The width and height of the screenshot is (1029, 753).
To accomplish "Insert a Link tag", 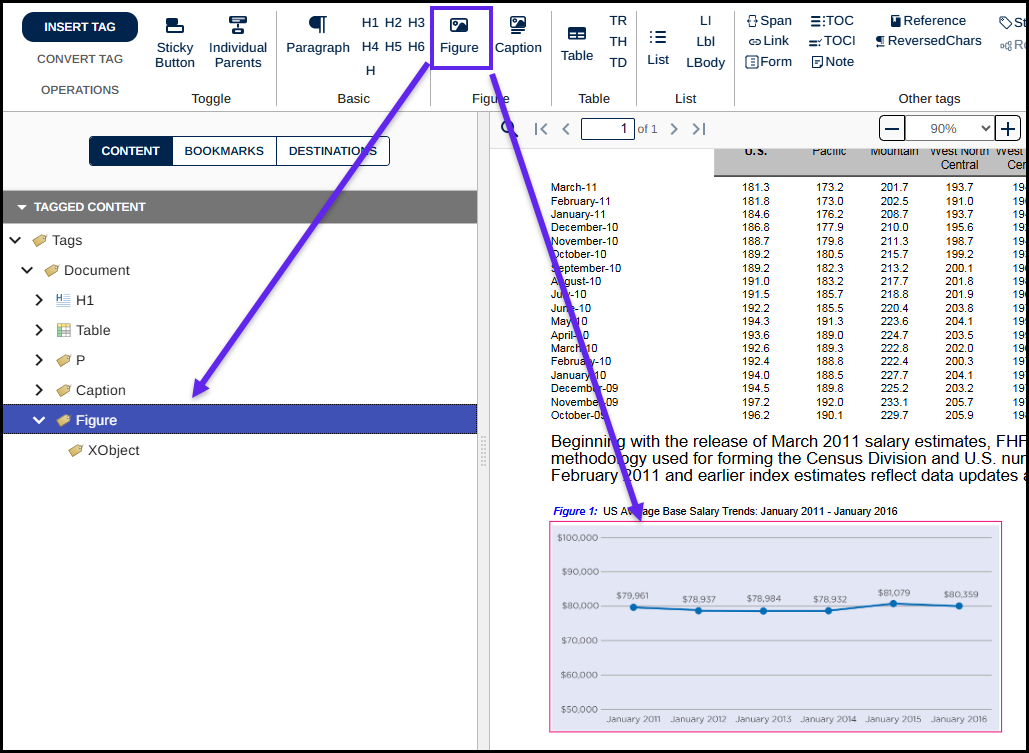I will [768, 41].
